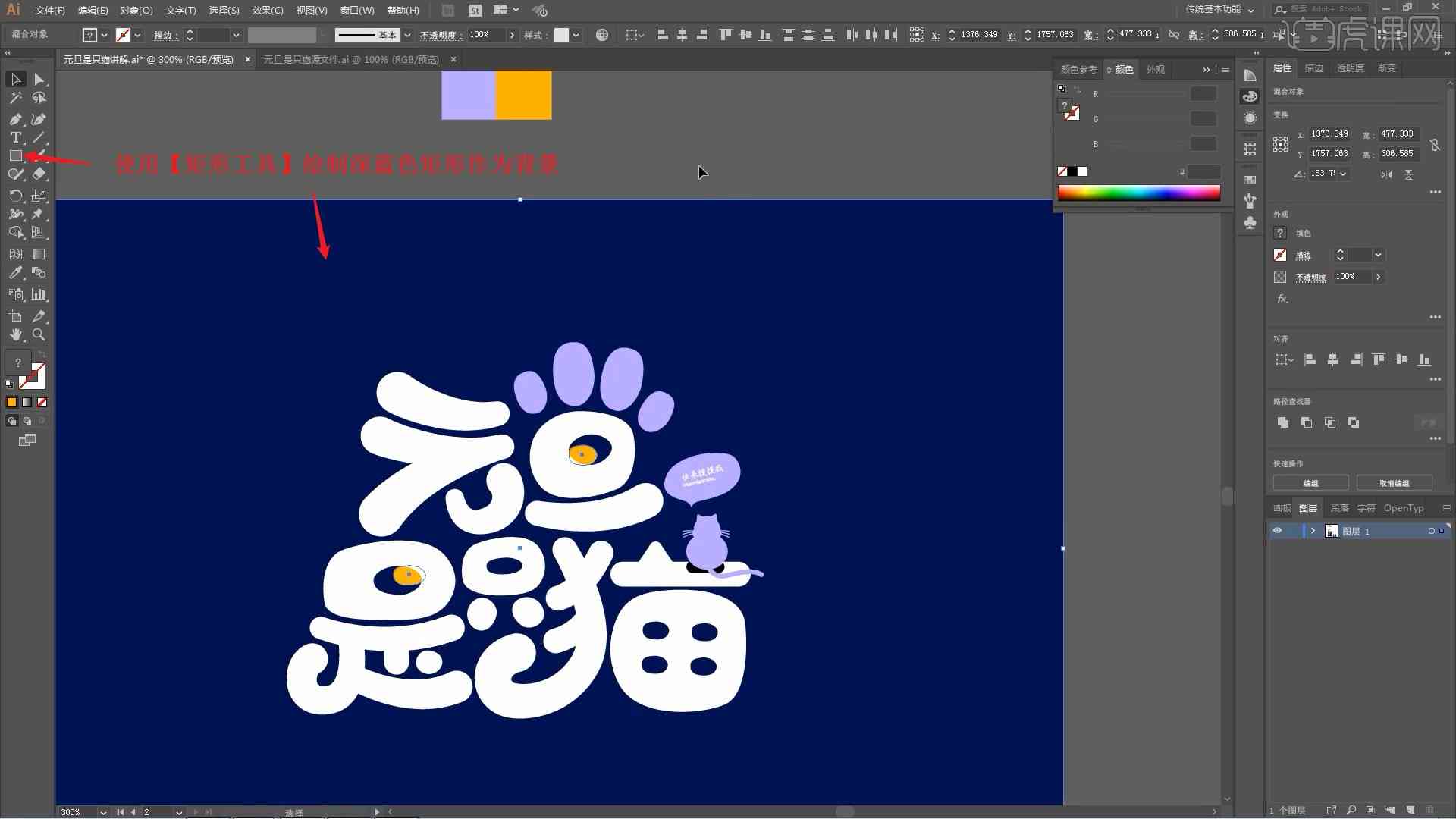Select the Selection tool in toolbar
Viewport: 1456px width, 819px height.
tap(14, 79)
